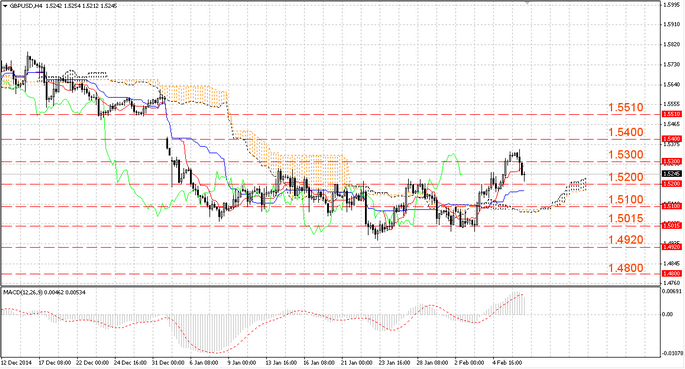The width and height of the screenshot is (685, 369).
Task: Click the small triangle before GBPUSD,H4
Action: [5, 6]
